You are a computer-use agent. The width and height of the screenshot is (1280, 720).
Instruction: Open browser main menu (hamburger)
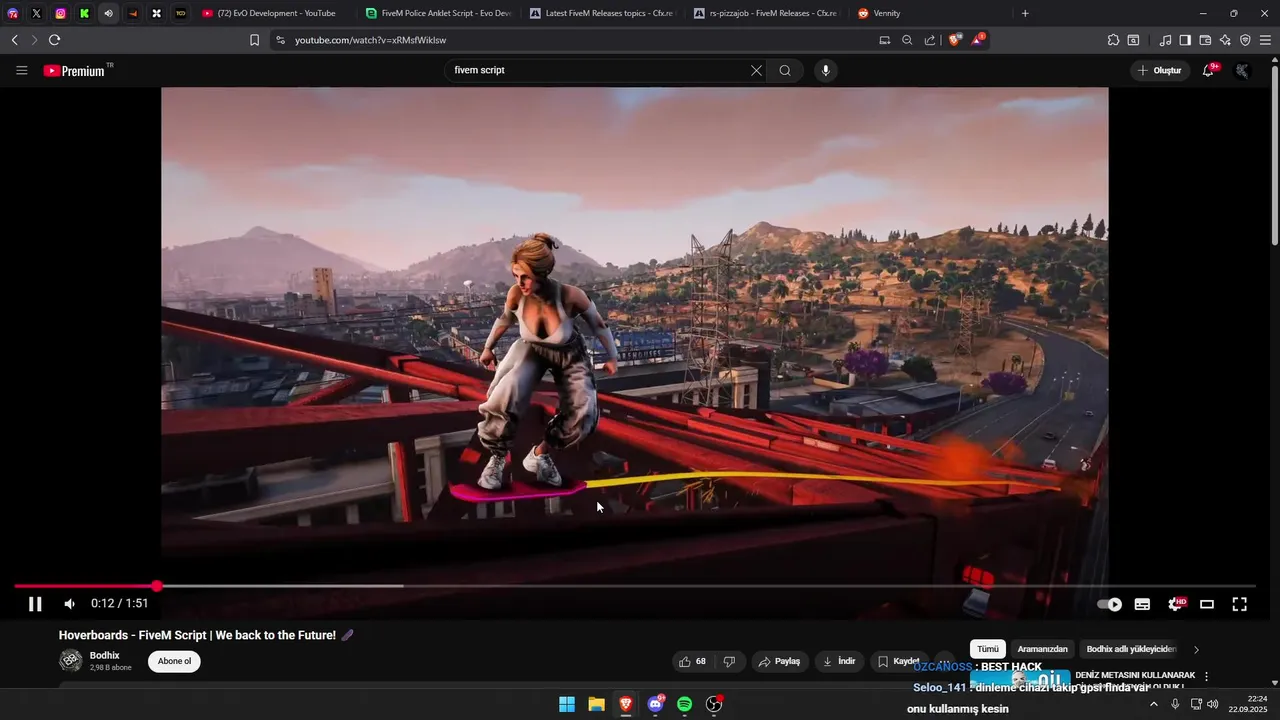[1265, 40]
